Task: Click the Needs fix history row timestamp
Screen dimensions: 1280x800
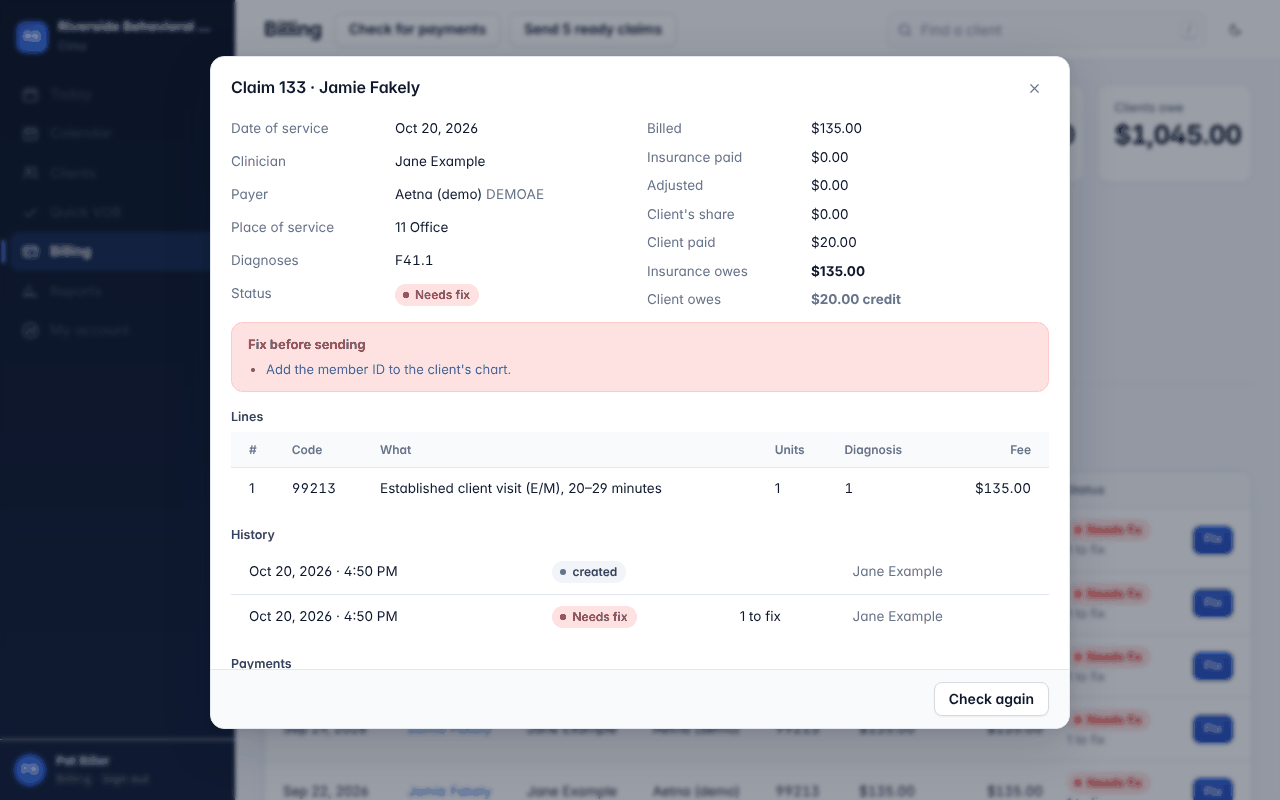Action: (x=323, y=617)
